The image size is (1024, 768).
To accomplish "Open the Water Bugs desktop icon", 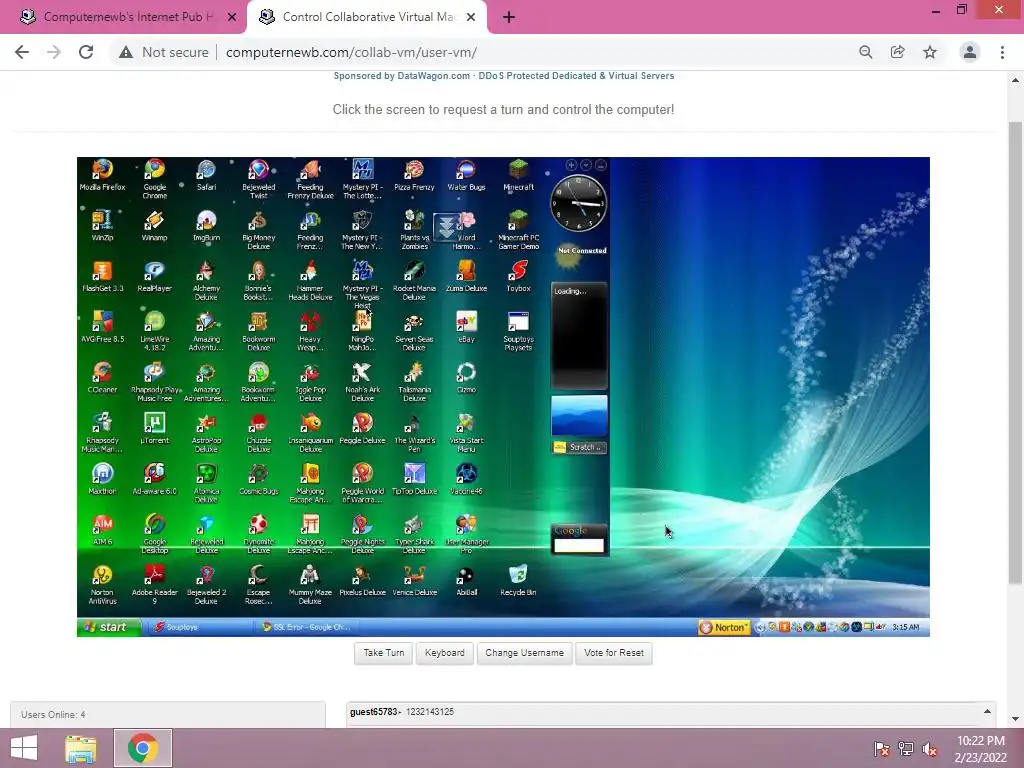I will tap(466, 175).
